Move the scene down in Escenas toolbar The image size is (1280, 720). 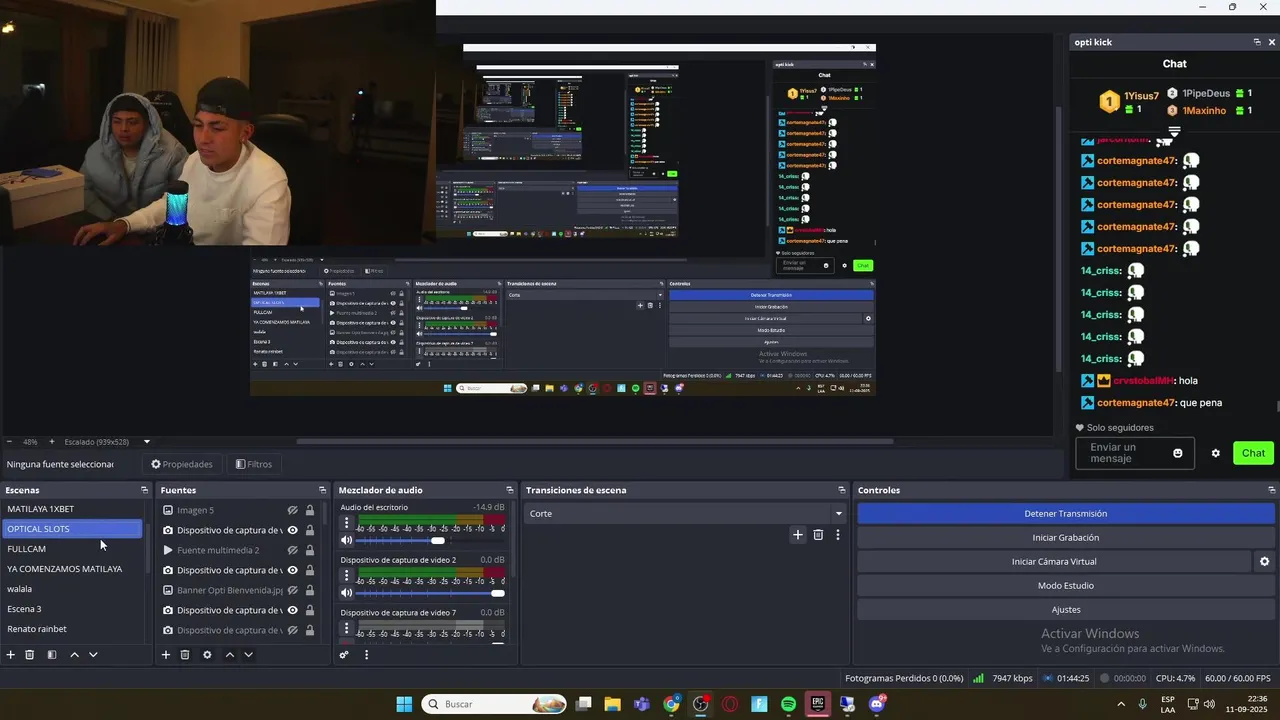(93, 655)
